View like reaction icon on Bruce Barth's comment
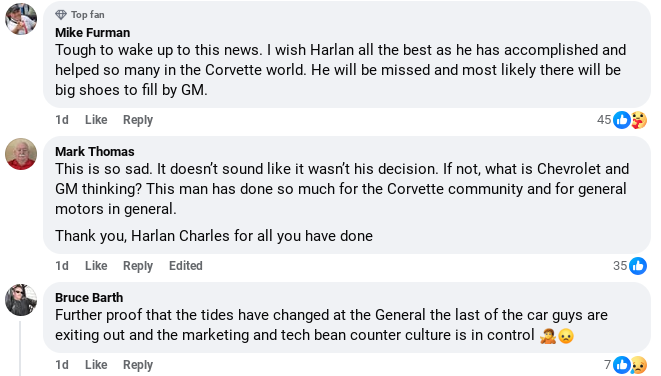 pyautogui.click(x=622, y=365)
